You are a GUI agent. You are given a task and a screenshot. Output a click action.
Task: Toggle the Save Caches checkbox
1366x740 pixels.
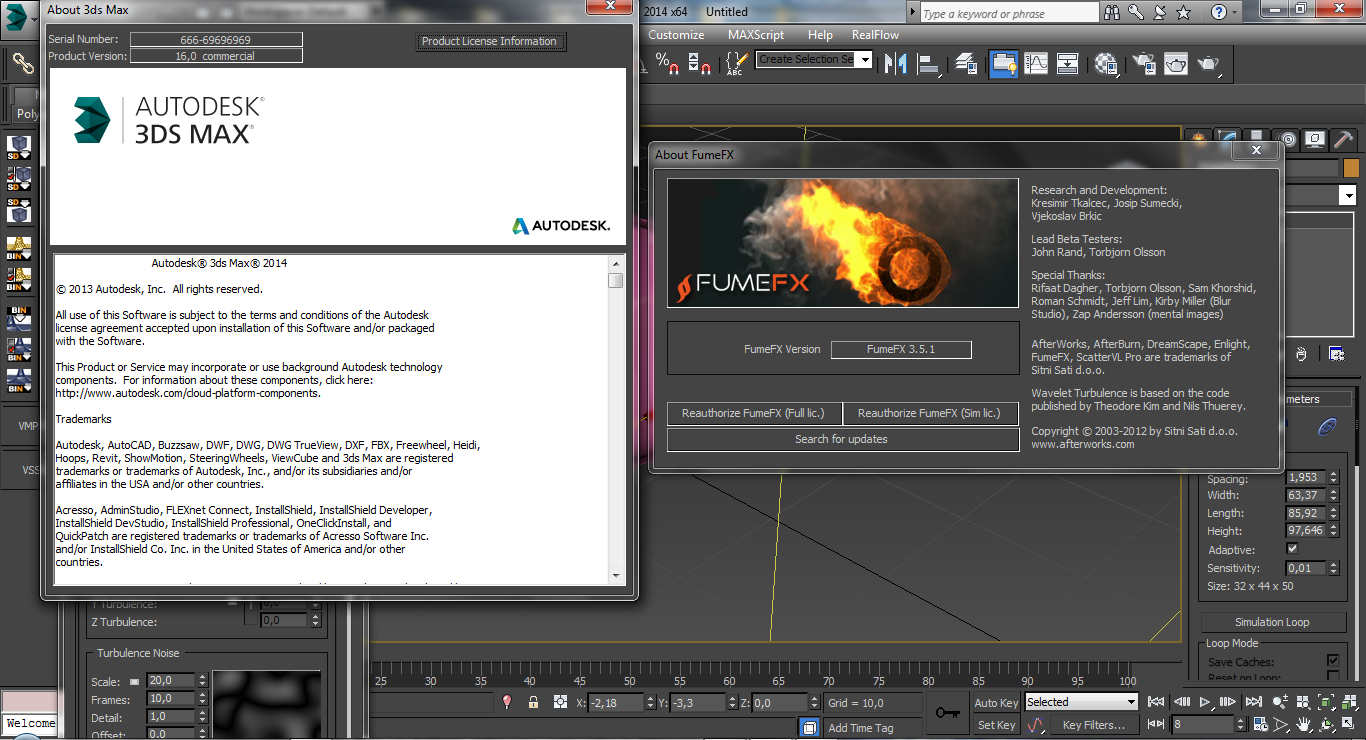point(1333,661)
